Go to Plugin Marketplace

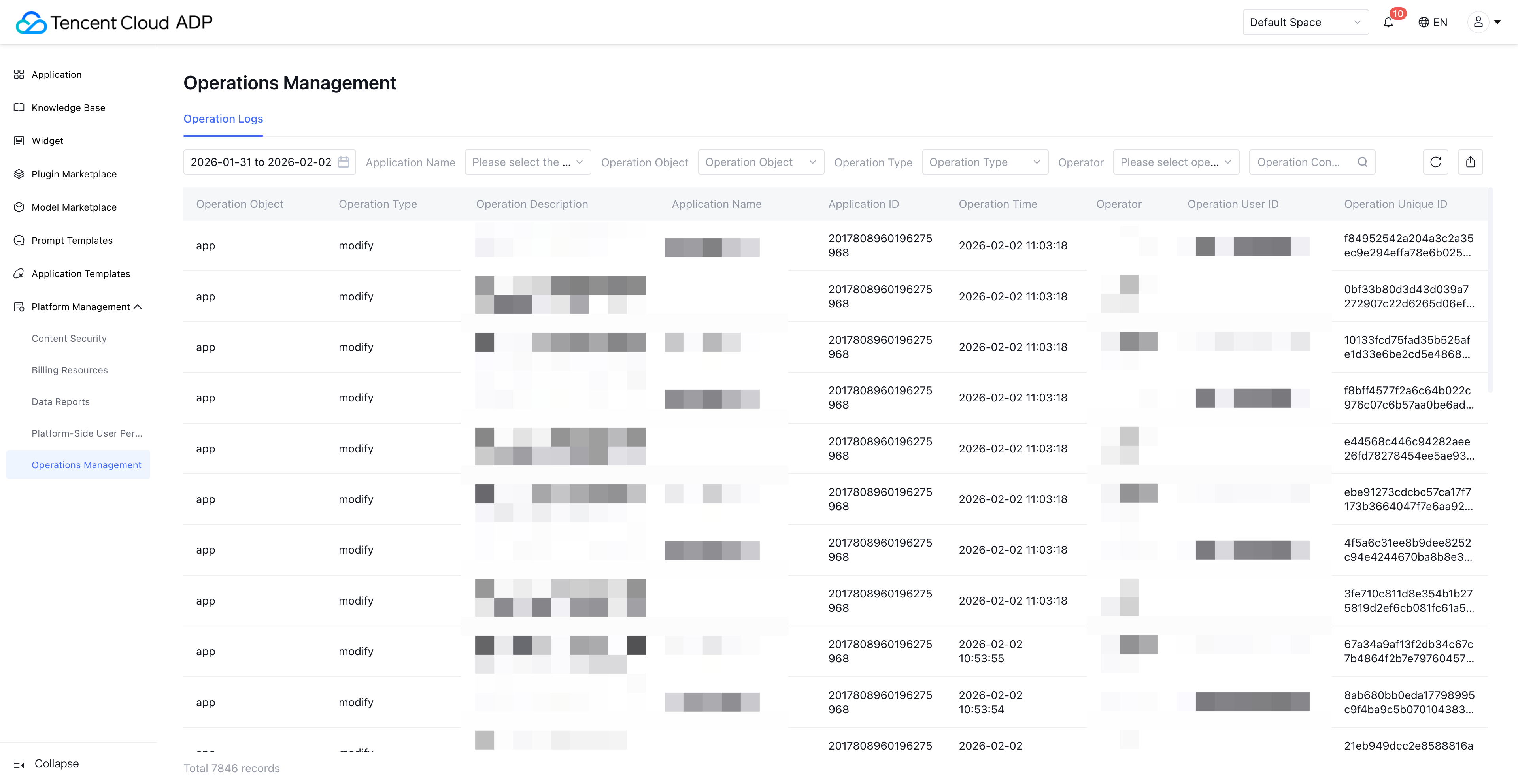74,174
